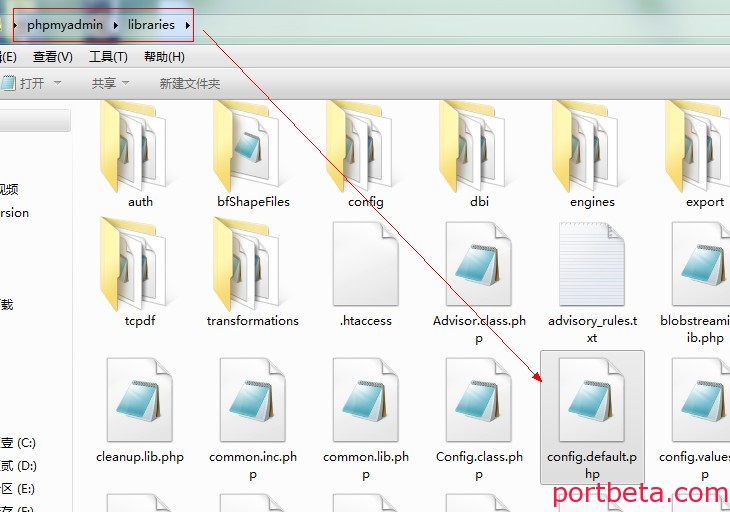
Task: Open the auth folder
Action: pos(133,147)
